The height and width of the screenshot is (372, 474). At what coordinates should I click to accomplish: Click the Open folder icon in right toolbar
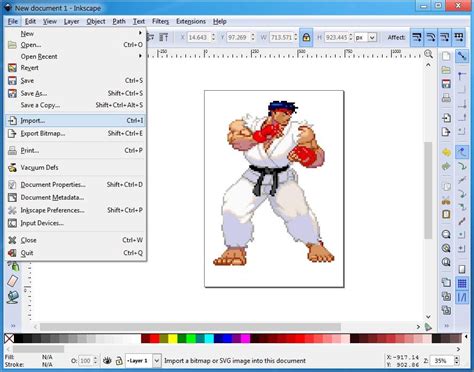point(446,70)
